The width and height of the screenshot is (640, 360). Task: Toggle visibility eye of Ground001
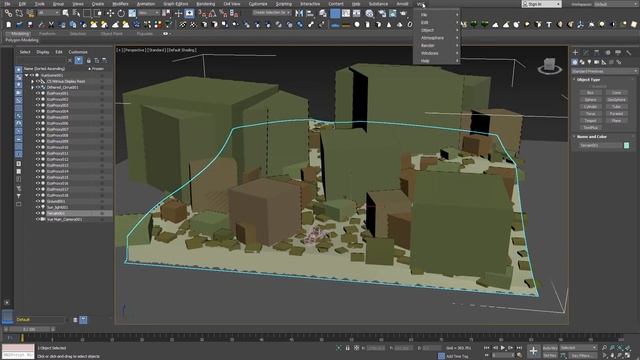click(x=37, y=201)
